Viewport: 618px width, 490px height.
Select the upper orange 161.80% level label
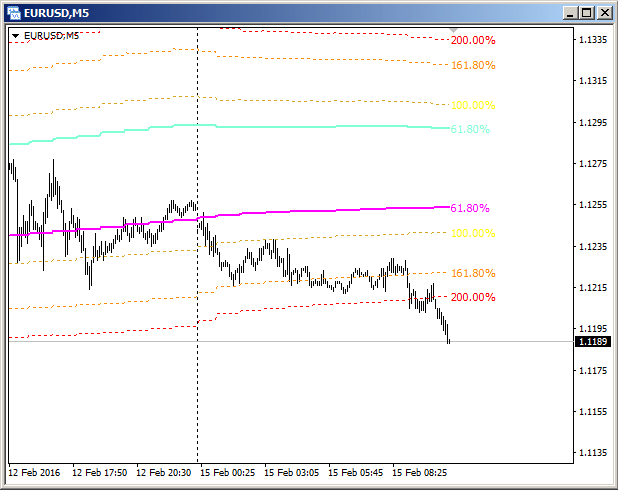tap(472, 65)
